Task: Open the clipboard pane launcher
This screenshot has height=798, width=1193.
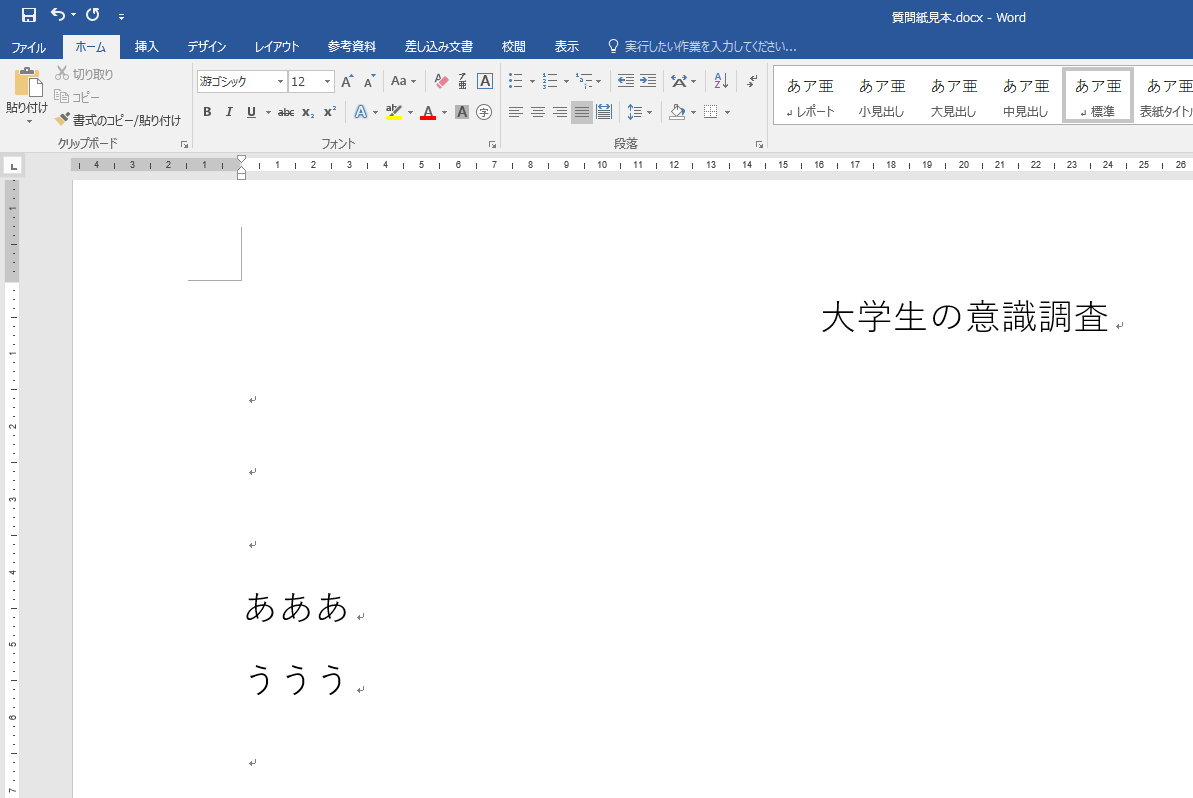Action: click(x=184, y=144)
